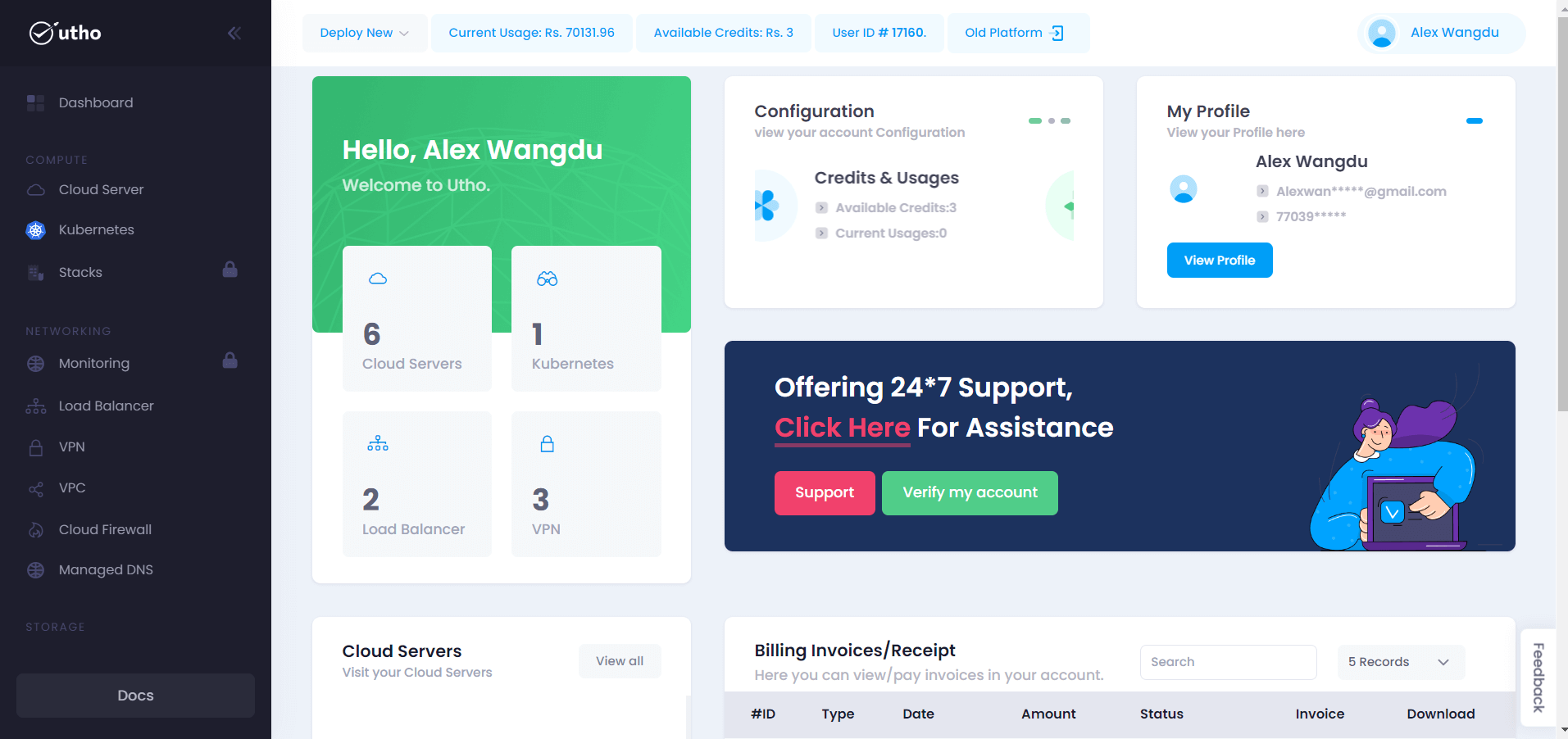Open Dashboard in the sidebar
This screenshot has width=1568, height=739.
95,102
